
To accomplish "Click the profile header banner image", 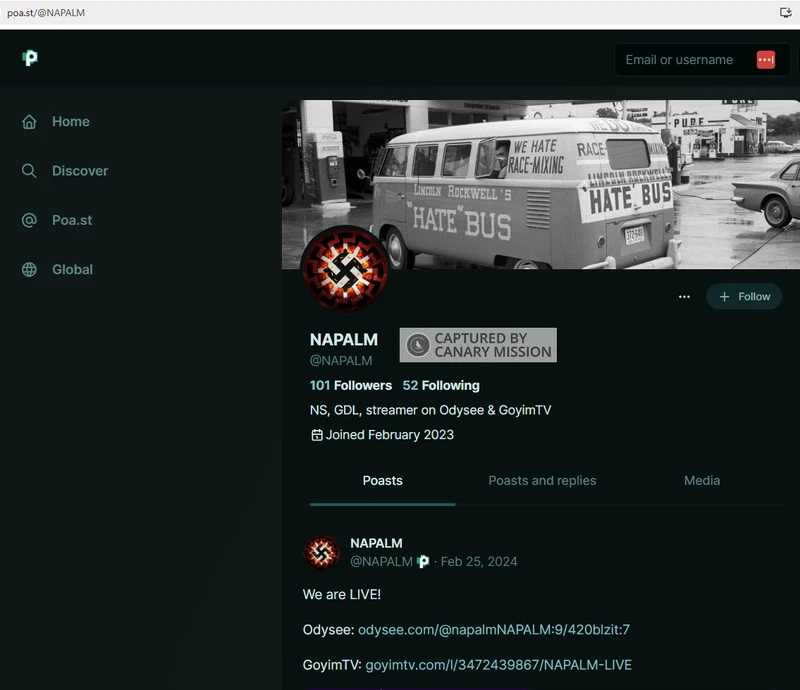I will [541, 184].
